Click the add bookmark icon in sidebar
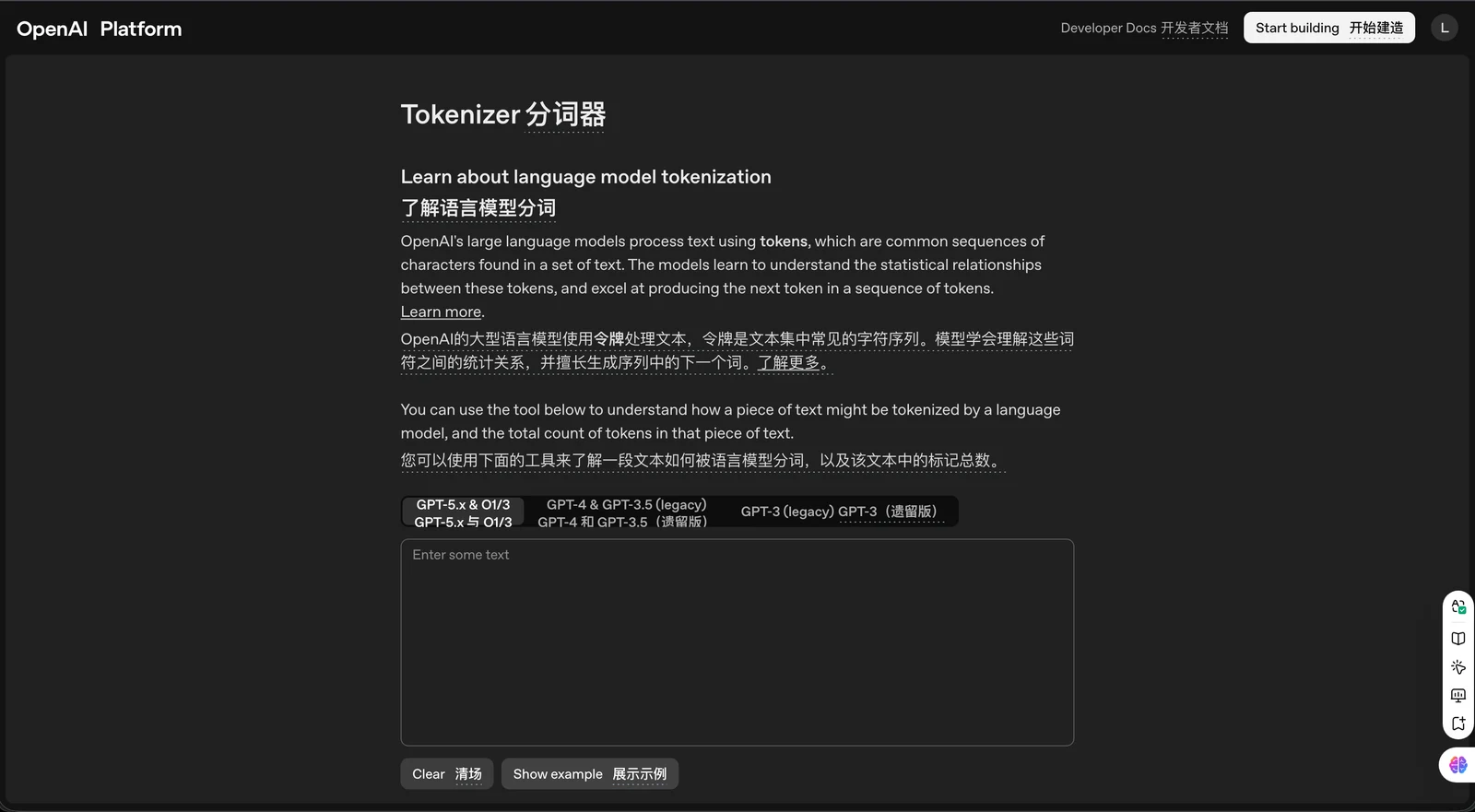The image size is (1475, 812). pos(1458,724)
